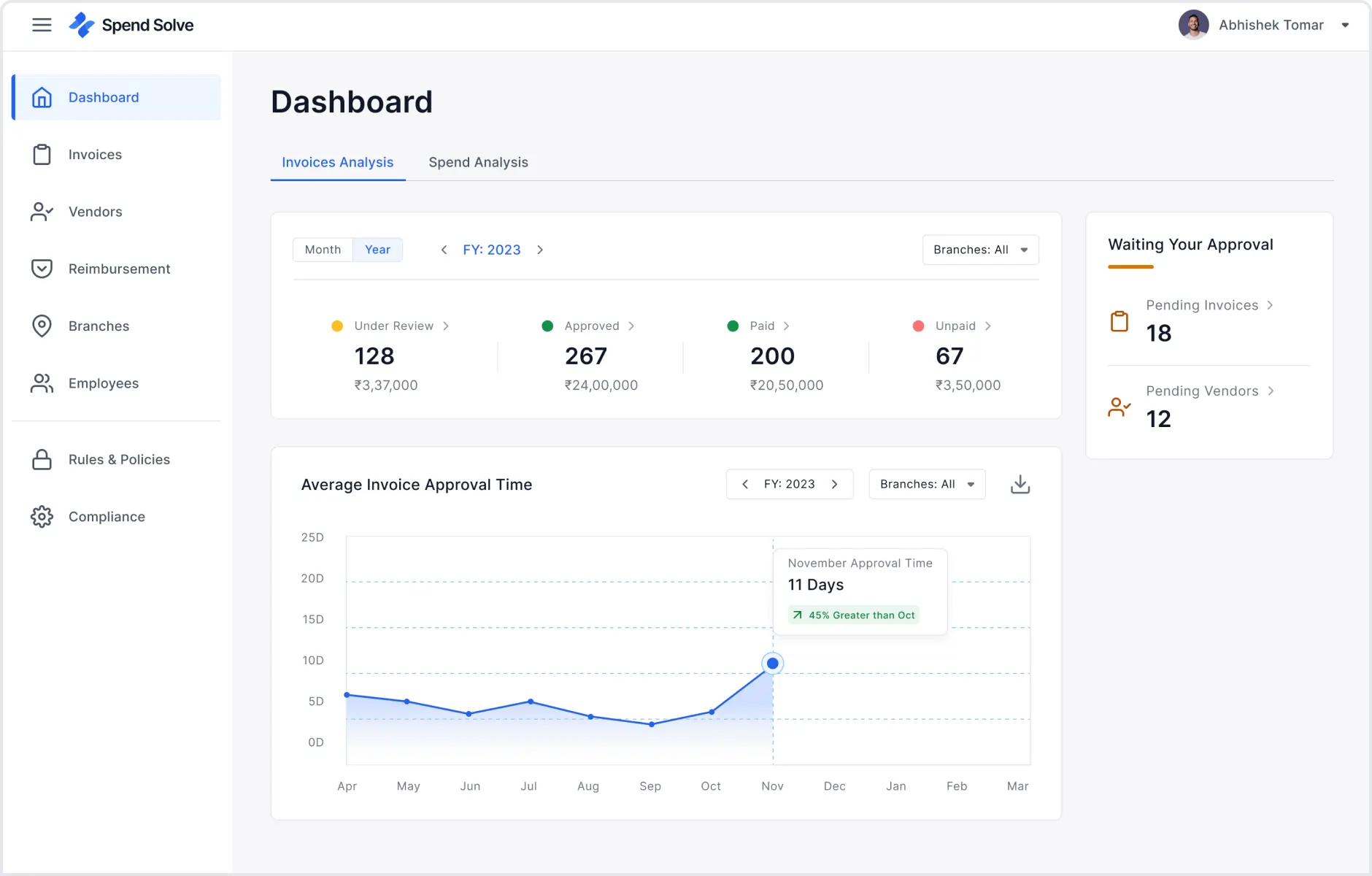The height and width of the screenshot is (876, 1372).
Task: Navigate to next fiscal year with chevron
Action: click(x=540, y=249)
